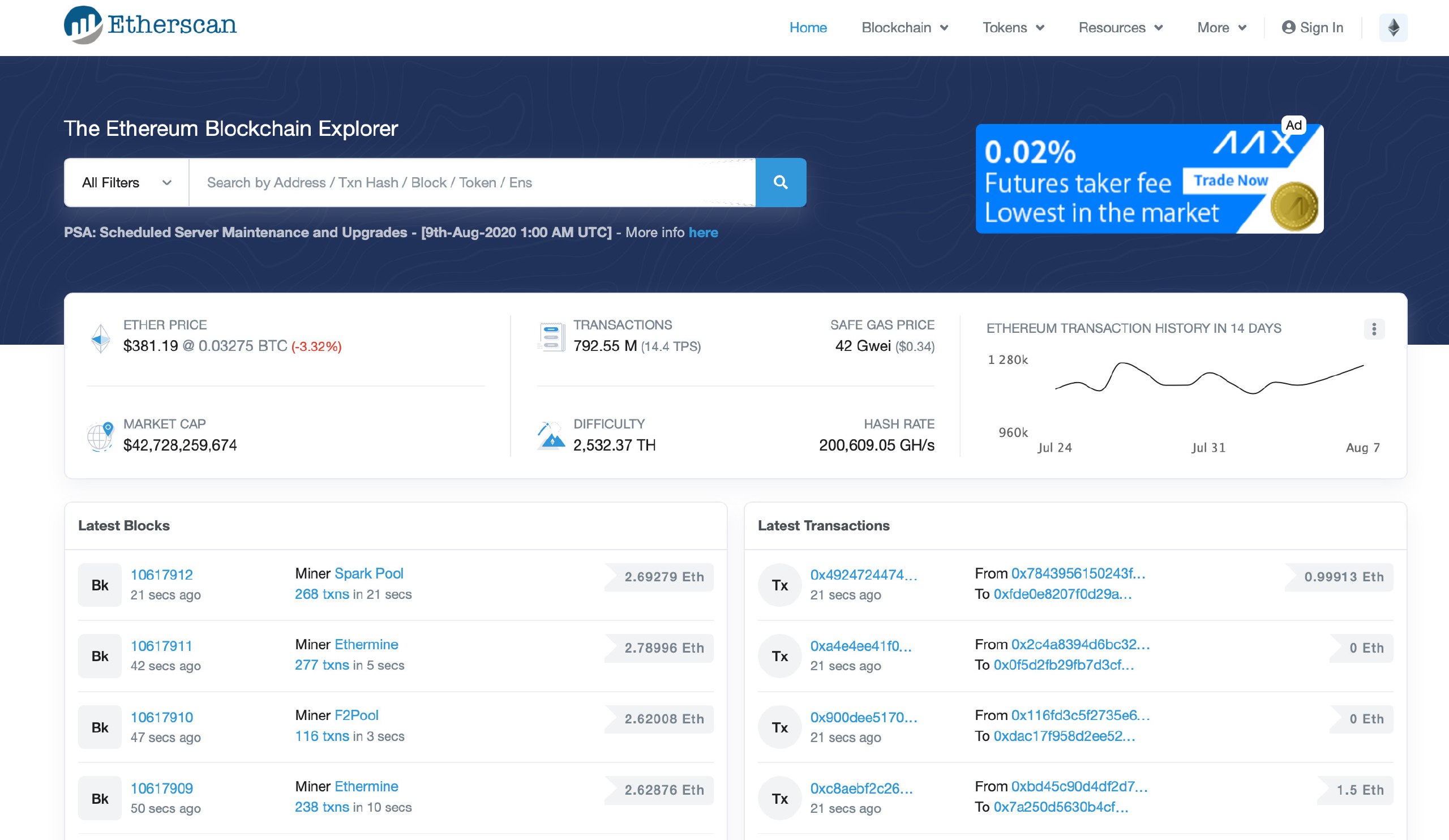Click the Ether price diamond icon
Screen dimensions: 1449x840
pyautogui.click(x=101, y=338)
